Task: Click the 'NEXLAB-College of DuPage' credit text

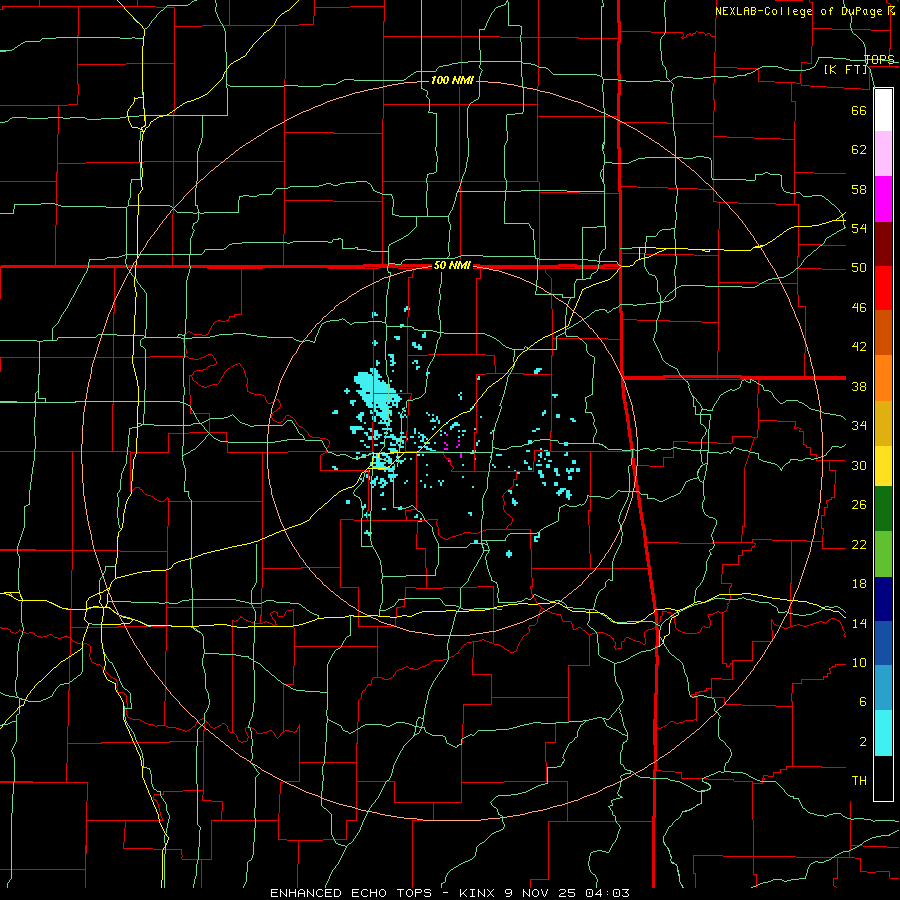Action: 799,11
